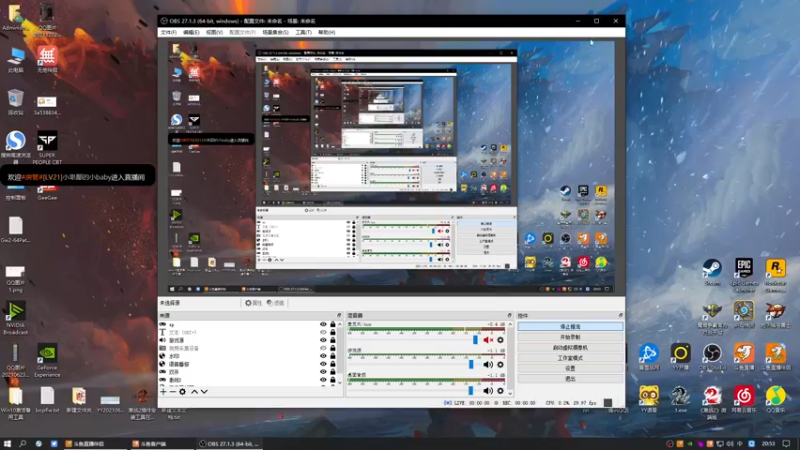Open the 工具(T) menu
This screenshot has width=800, height=450.
pyautogui.click(x=303, y=32)
